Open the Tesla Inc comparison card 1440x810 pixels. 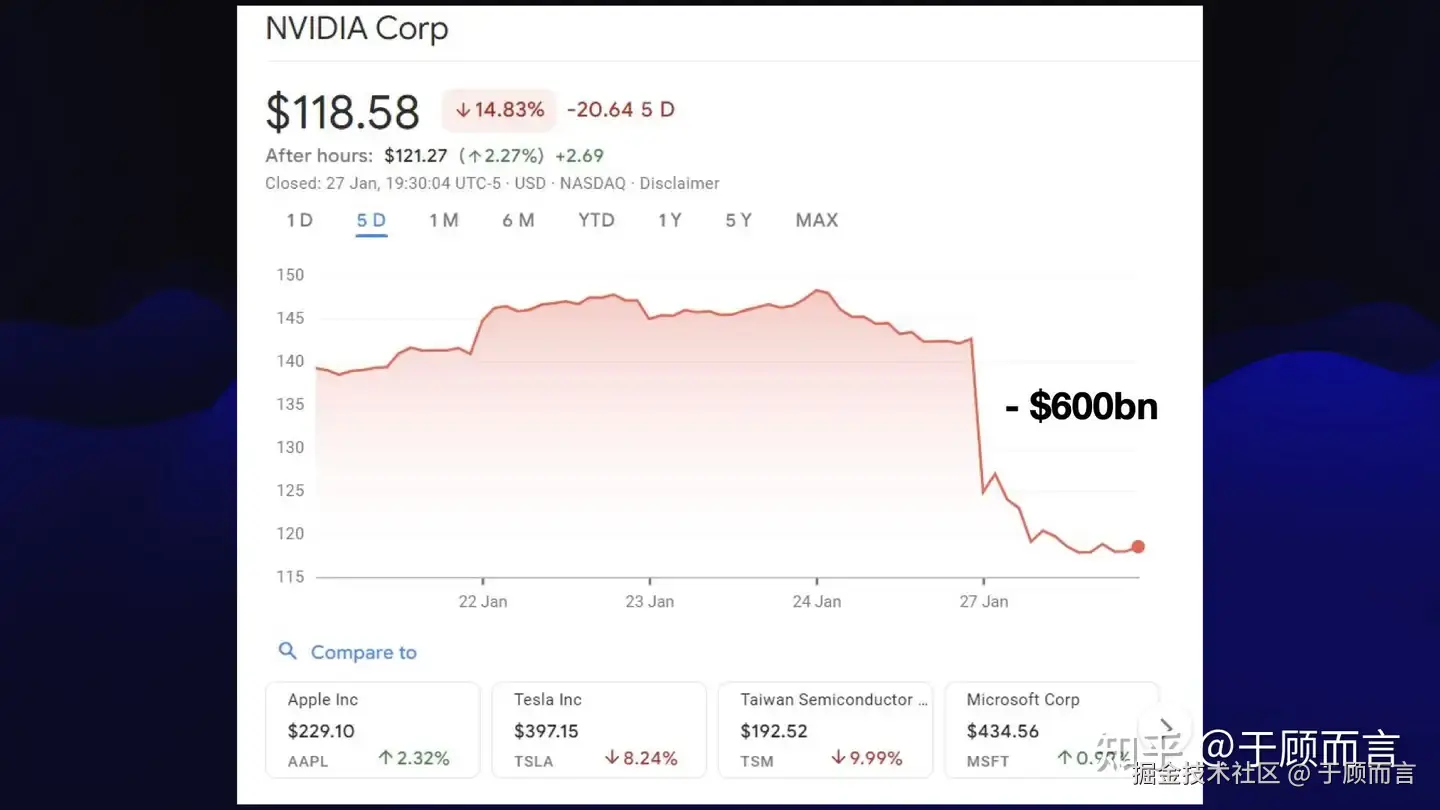click(598, 730)
